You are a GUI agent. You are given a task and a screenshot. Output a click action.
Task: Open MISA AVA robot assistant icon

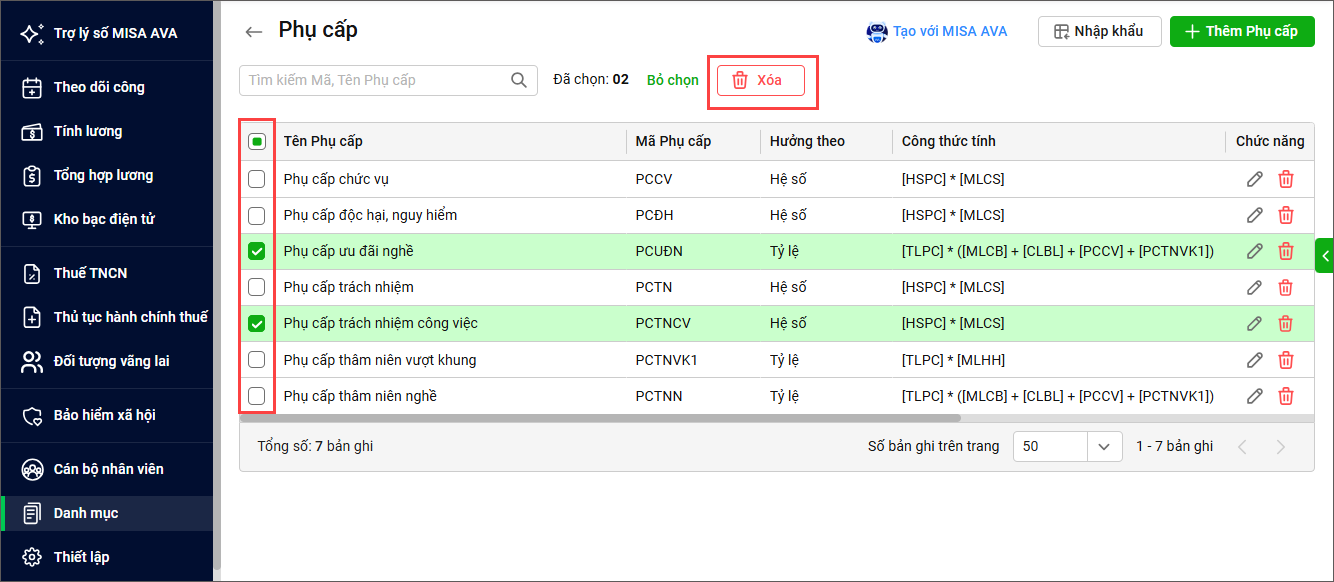pos(877,32)
